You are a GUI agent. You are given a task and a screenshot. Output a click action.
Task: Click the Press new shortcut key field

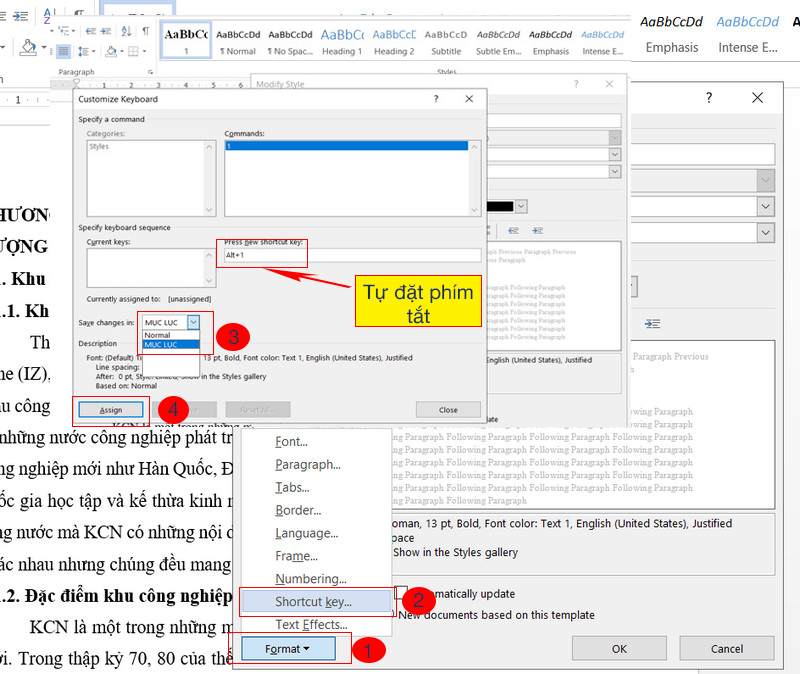(x=262, y=255)
